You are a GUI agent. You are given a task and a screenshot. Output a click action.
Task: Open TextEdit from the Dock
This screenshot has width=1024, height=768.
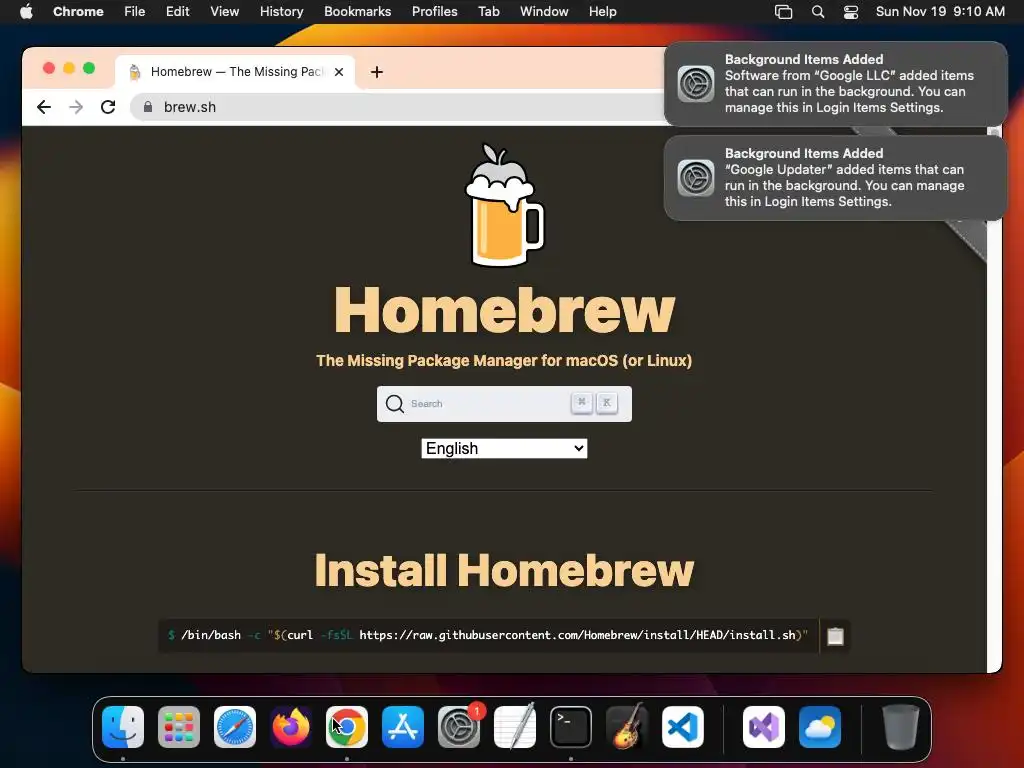[x=515, y=727]
